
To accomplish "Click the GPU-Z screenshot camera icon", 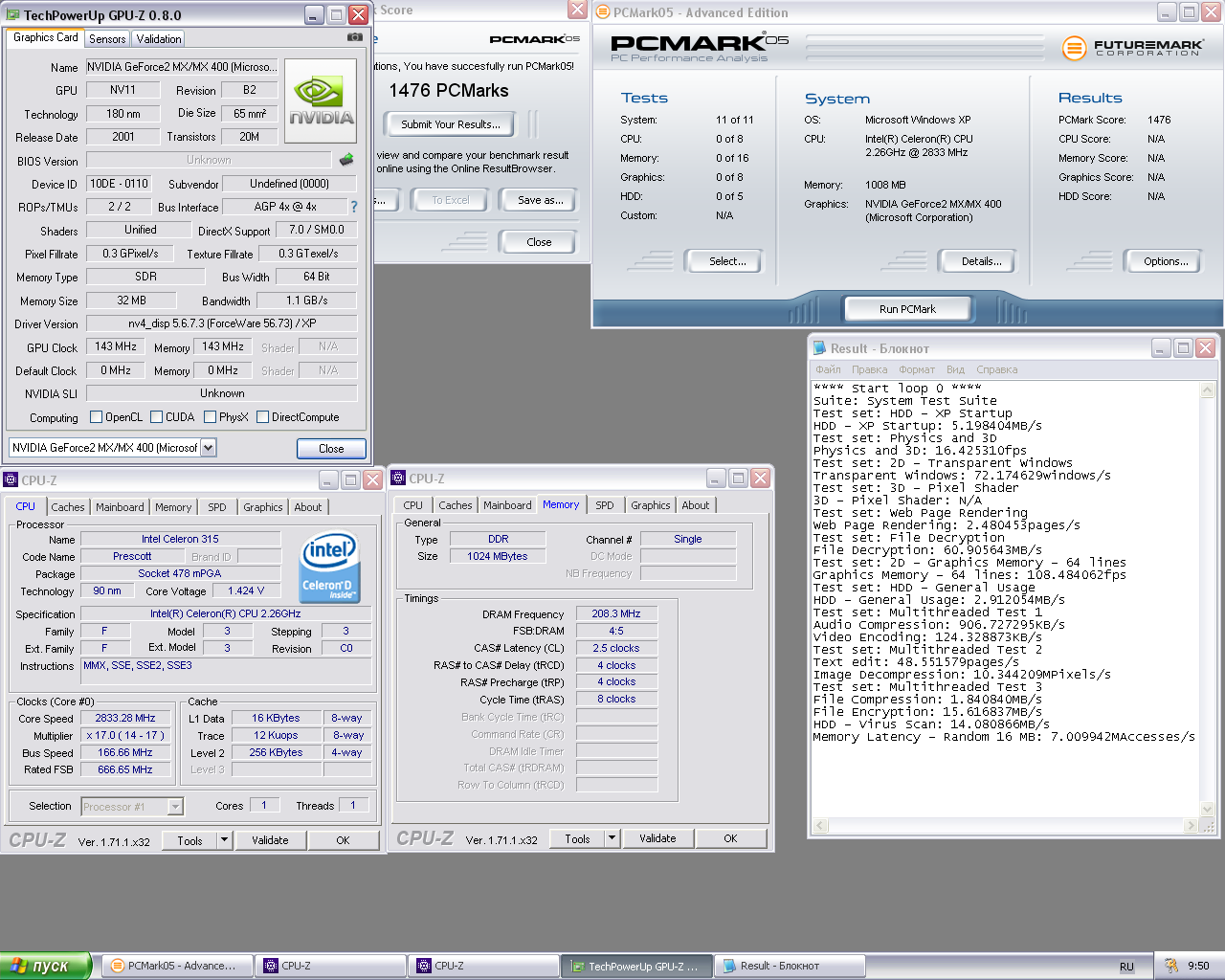I will coord(355,37).
